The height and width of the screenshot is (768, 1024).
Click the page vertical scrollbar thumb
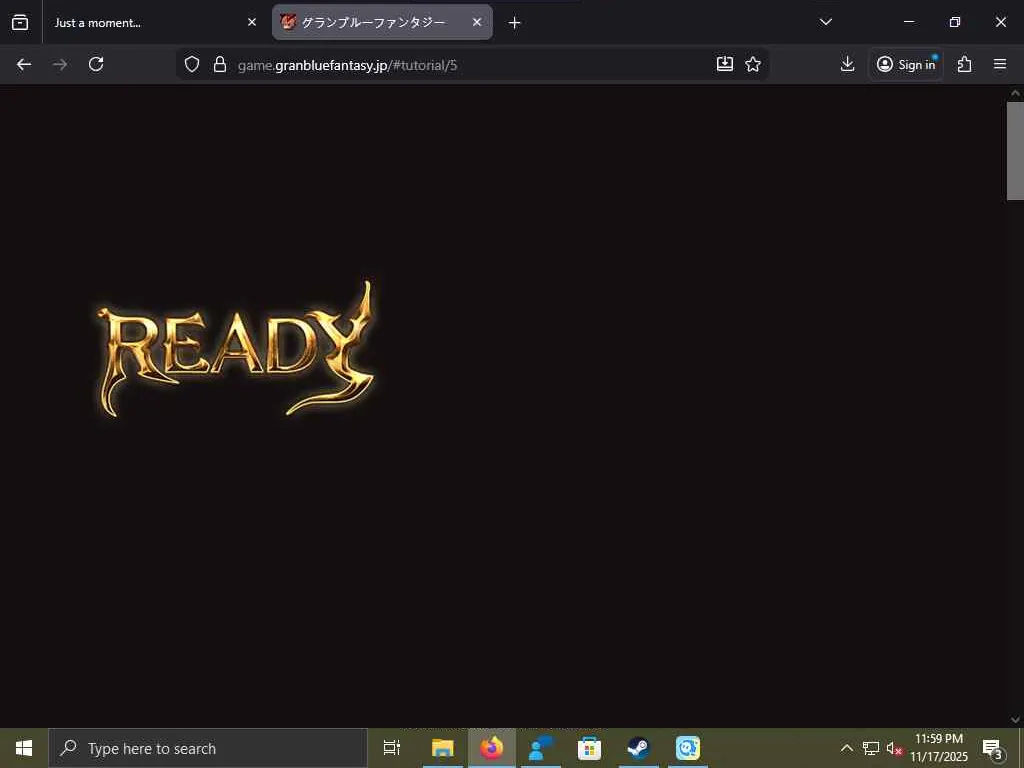pyautogui.click(x=1015, y=151)
